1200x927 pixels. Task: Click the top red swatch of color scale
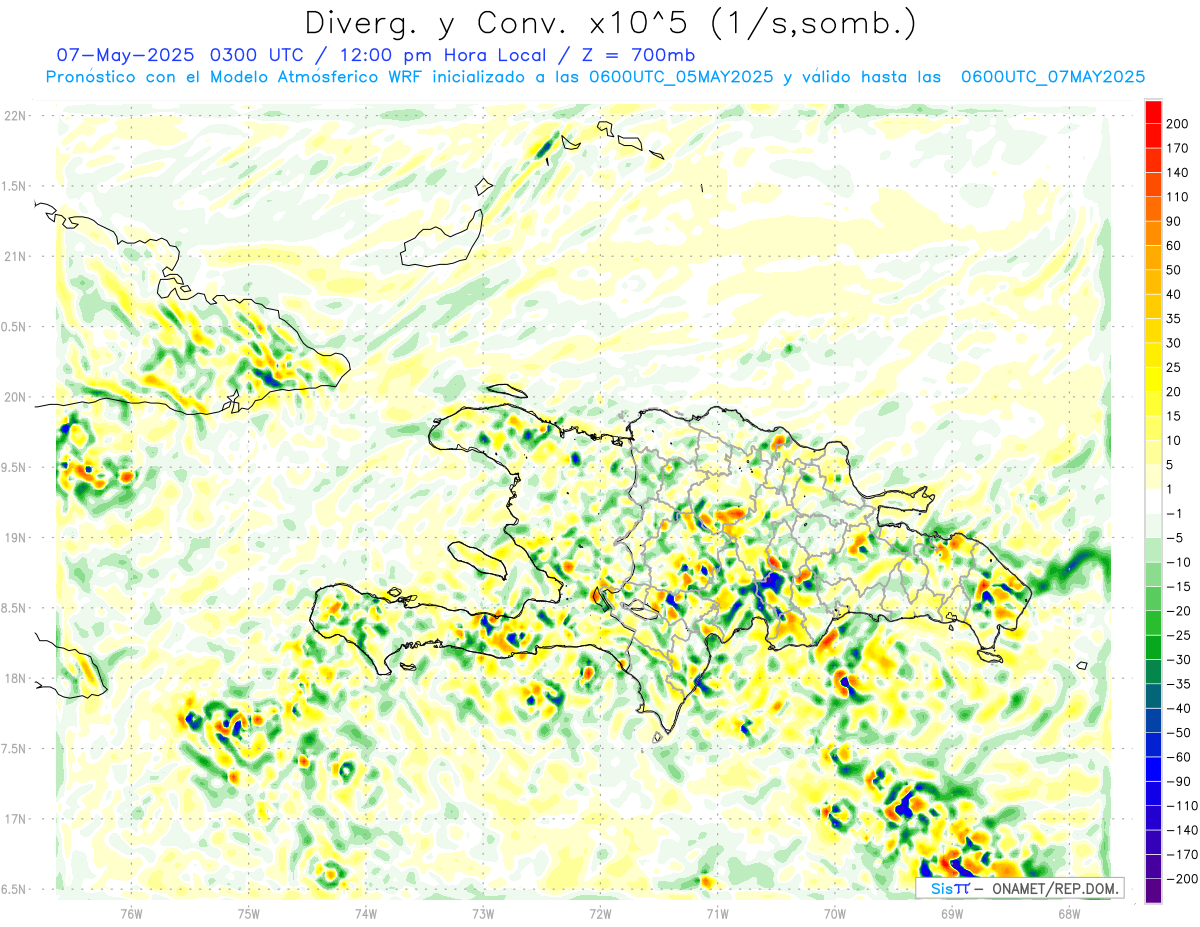click(1153, 112)
